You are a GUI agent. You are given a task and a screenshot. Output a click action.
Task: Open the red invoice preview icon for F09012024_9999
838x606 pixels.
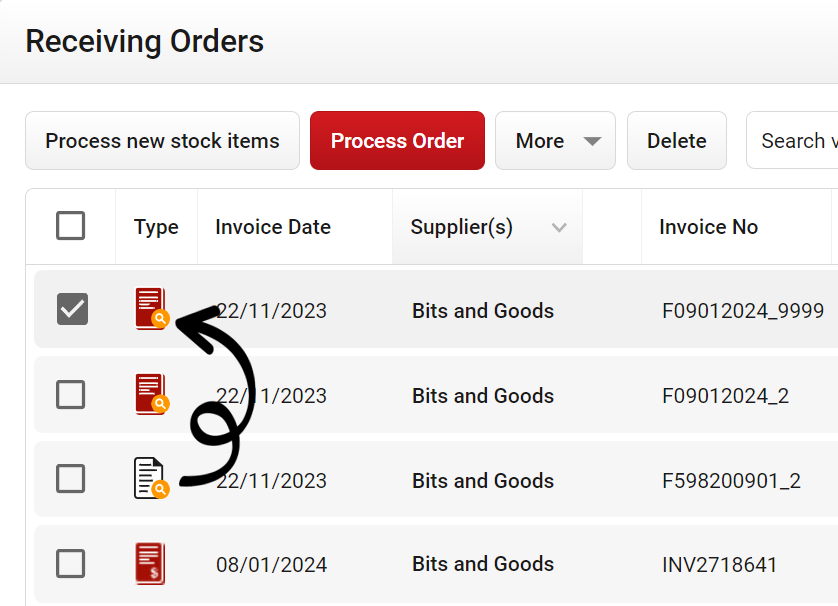(149, 310)
